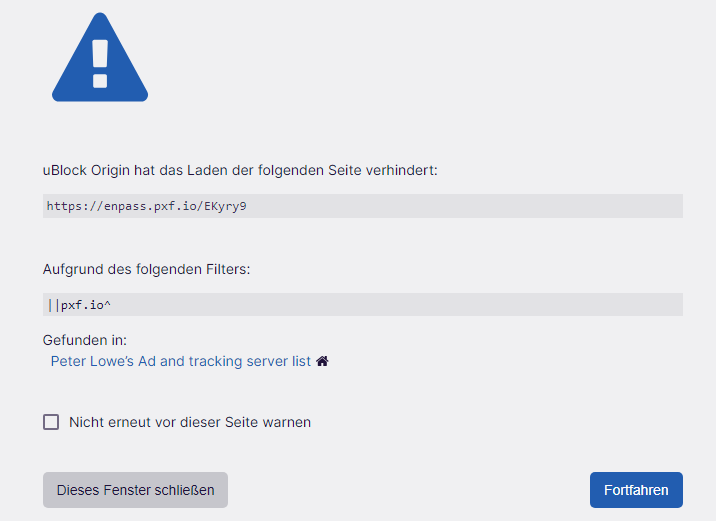Continue to the site with 'Fortfahren'
The height and width of the screenshot is (521, 716).
pyautogui.click(x=636, y=490)
